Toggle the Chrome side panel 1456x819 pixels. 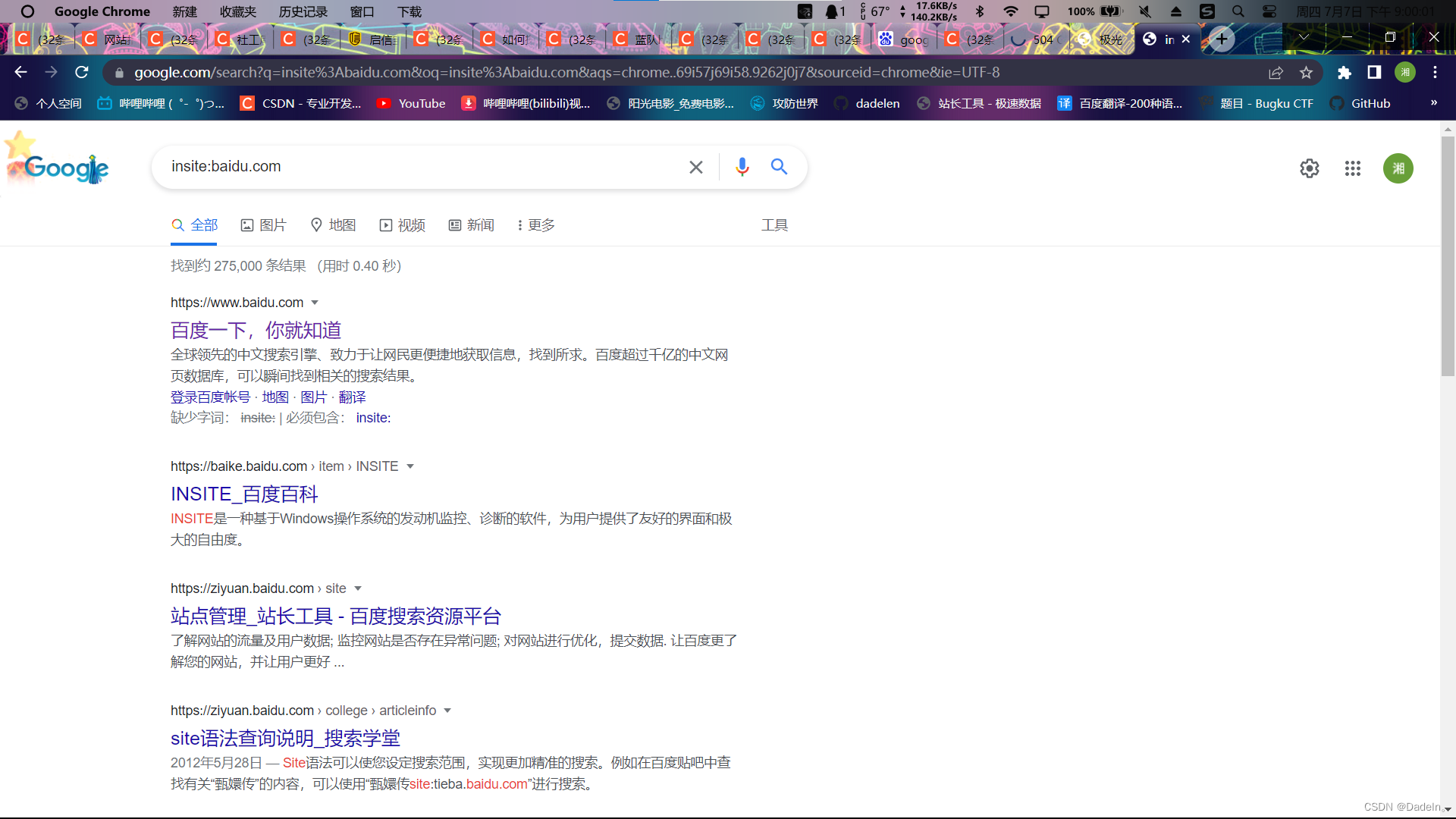(1374, 73)
